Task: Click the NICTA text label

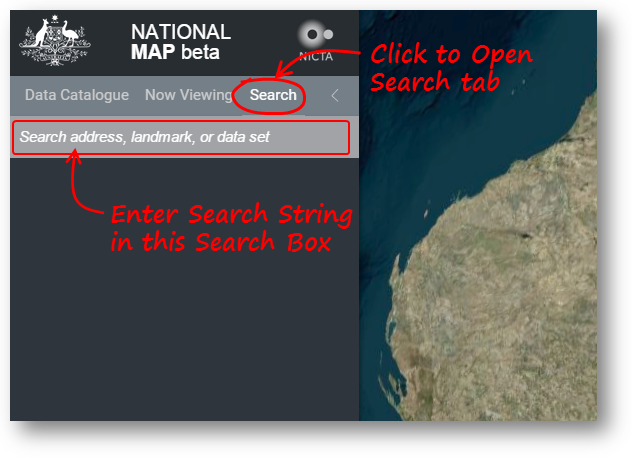Action: click(x=316, y=56)
